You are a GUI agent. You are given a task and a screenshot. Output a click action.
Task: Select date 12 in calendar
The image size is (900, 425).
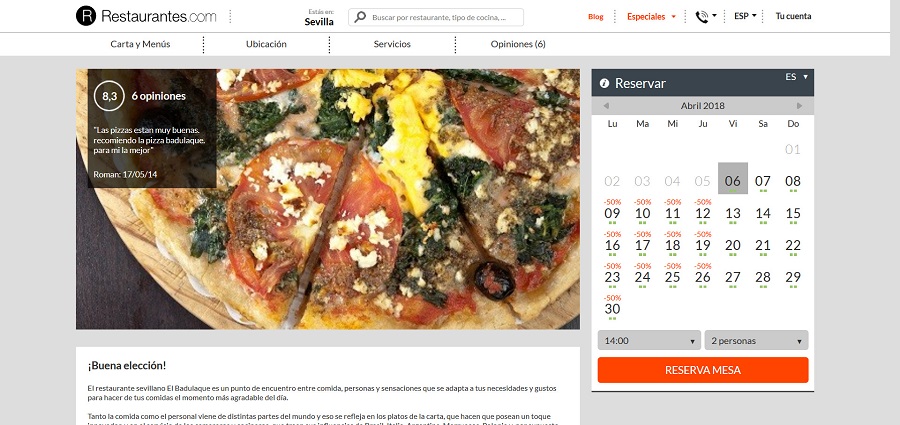coord(703,214)
